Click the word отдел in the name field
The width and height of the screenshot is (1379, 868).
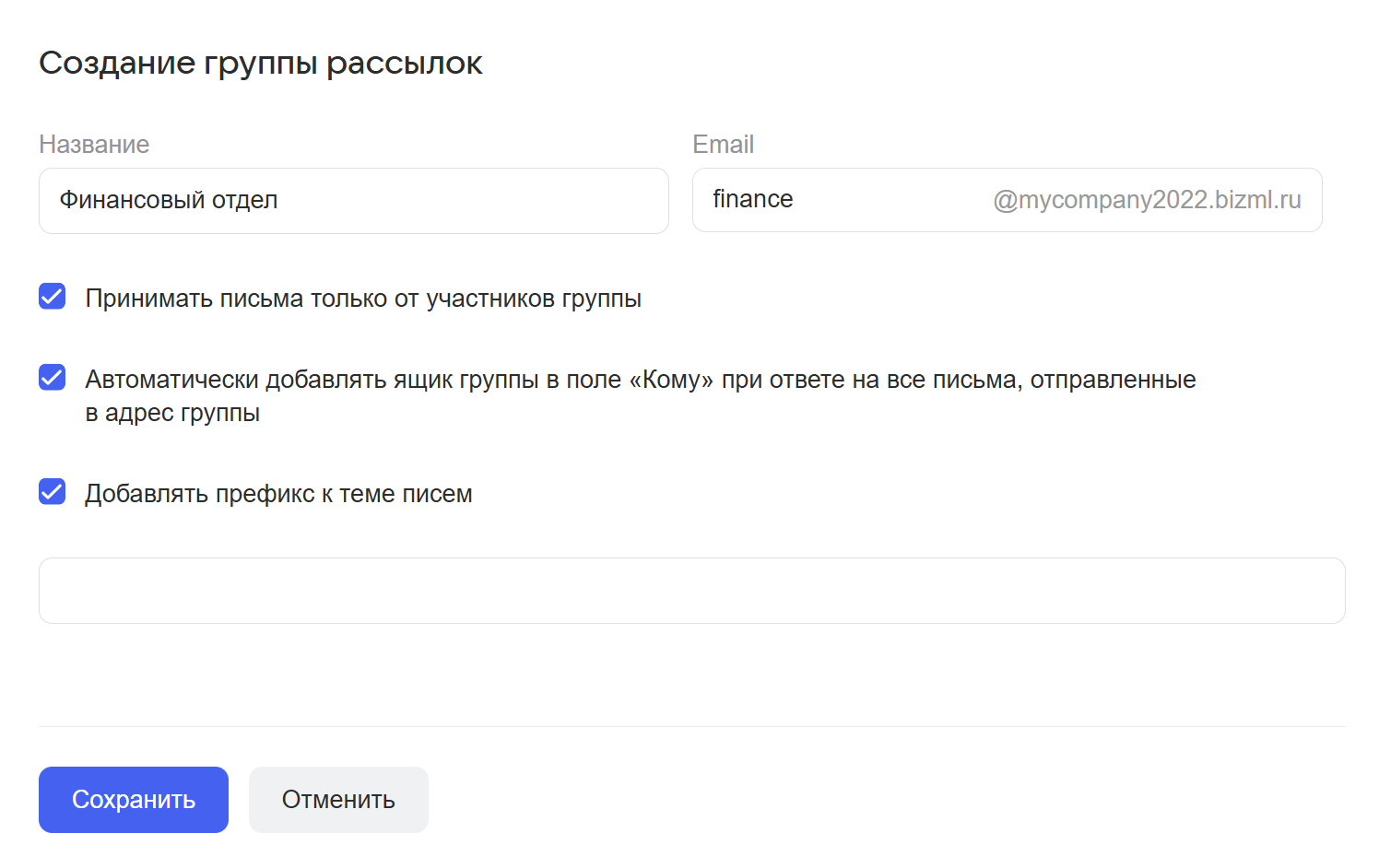[x=244, y=200]
